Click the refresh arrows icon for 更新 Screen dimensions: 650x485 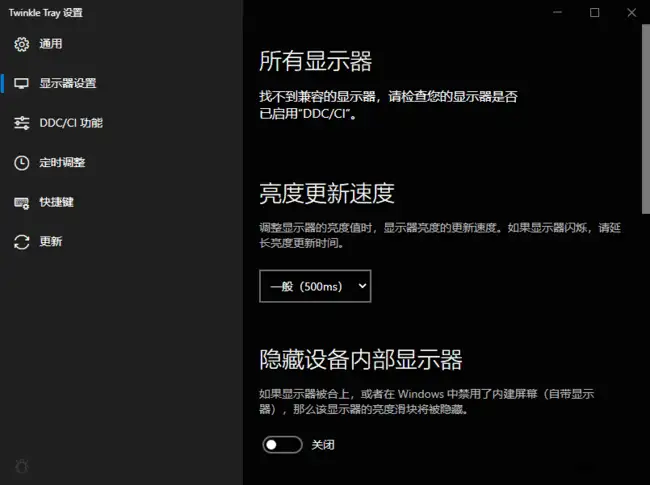(22, 242)
